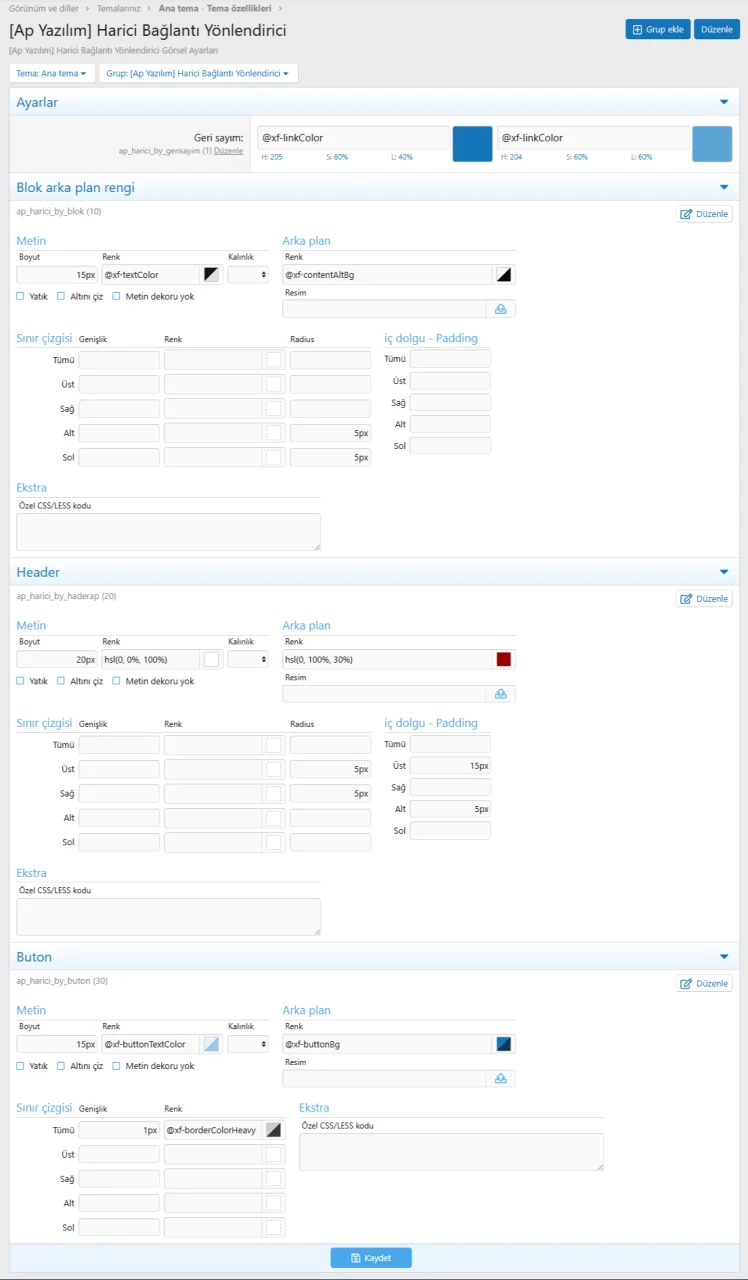
Task: Click the Grup ekle button
Action: click(x=657, y=30)
